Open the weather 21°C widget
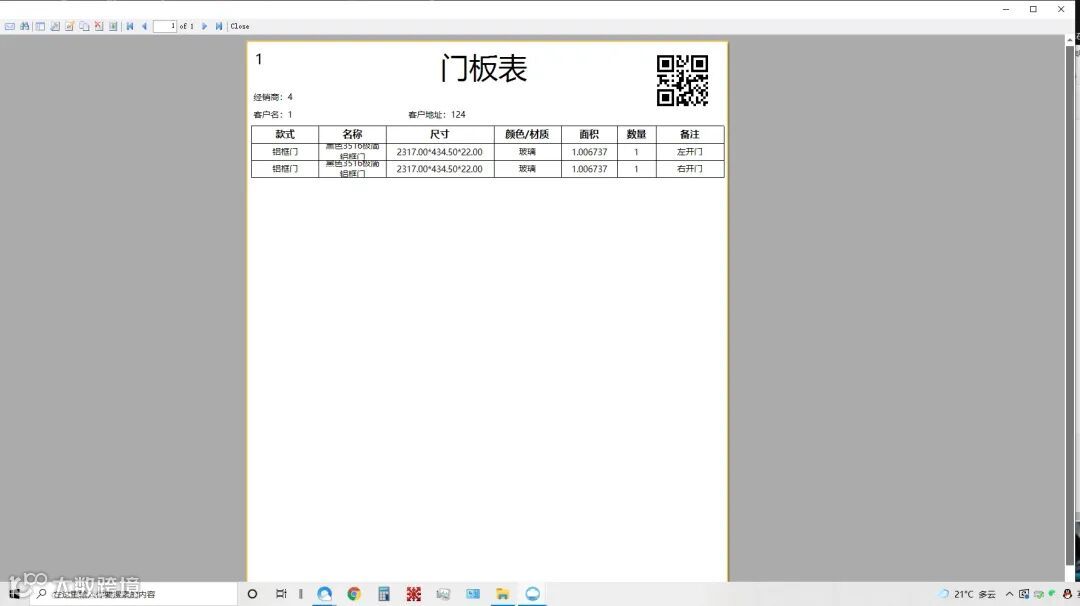 [x=968, y=594]
